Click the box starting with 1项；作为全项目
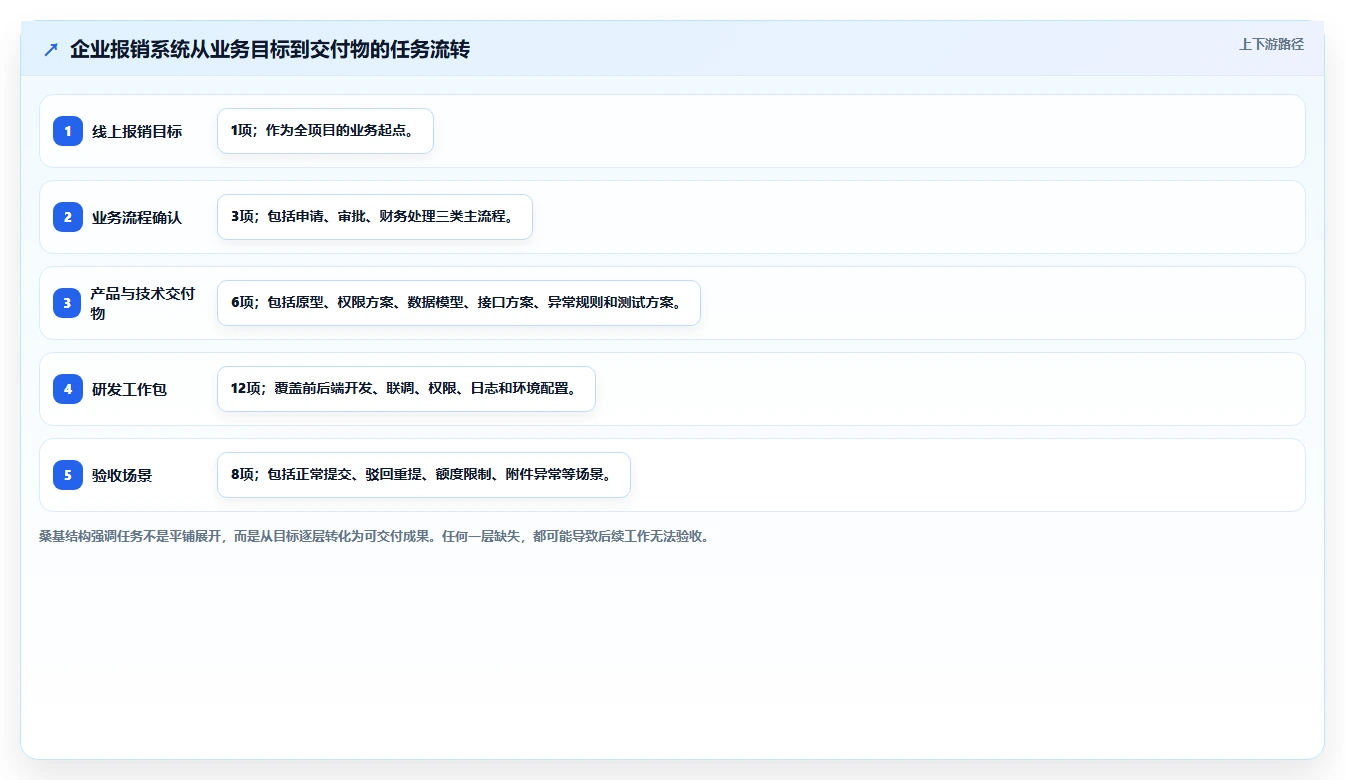Screen dimensions: 1345x780 coord(325,131)
